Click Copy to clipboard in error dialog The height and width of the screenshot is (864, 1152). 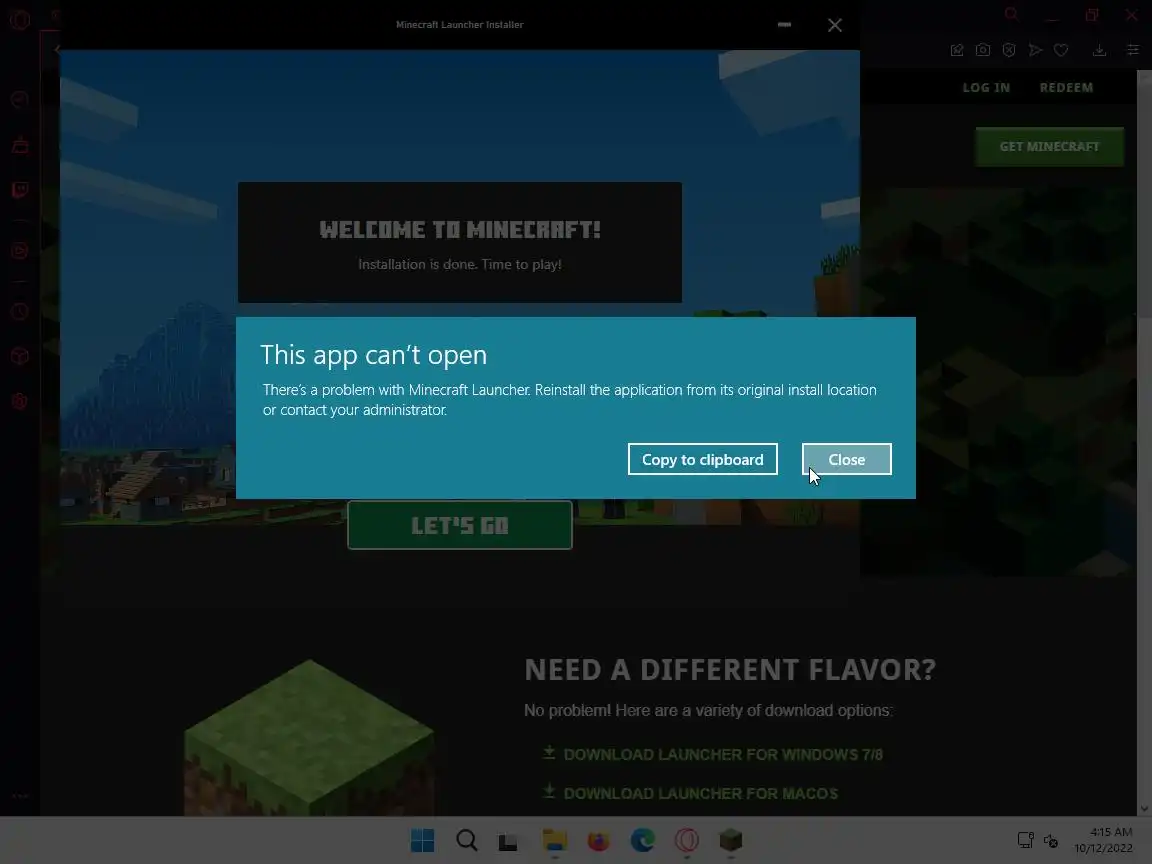click(x=702, y=459)
